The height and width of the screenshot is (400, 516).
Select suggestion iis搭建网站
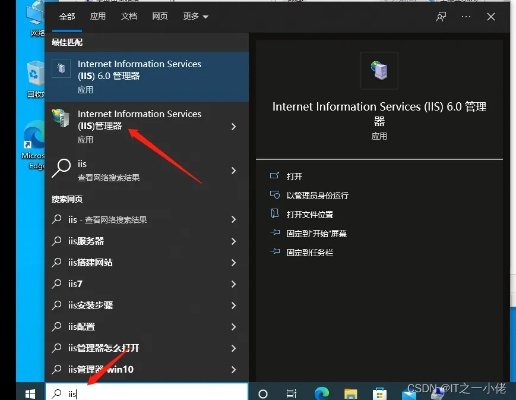(x=90, y=263)
